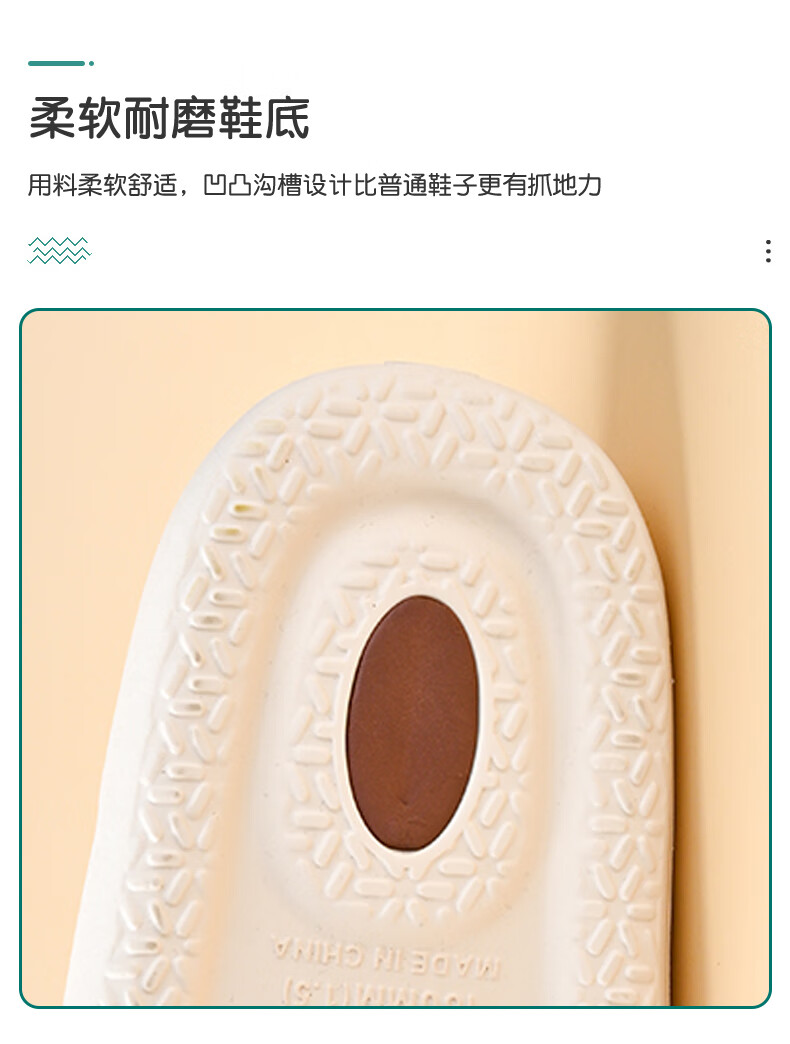This screenshot has height=1044, width=790.
Task: Click the brown oval pad on the sole
Action: point(413,724)
